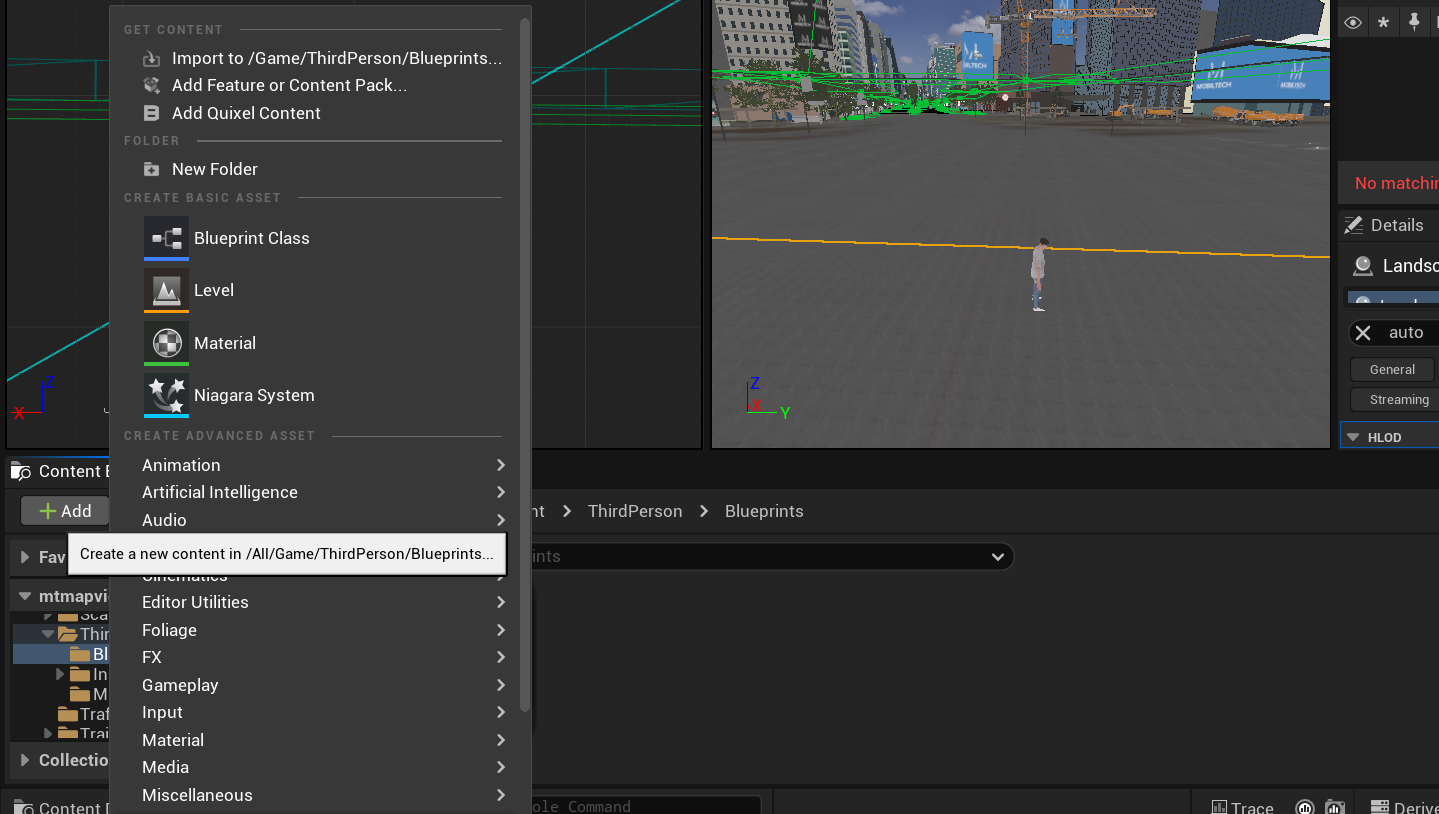Open the Artificial Intelligence submenu
Viewport: 1439px width, 814px height.
[322, 492]
